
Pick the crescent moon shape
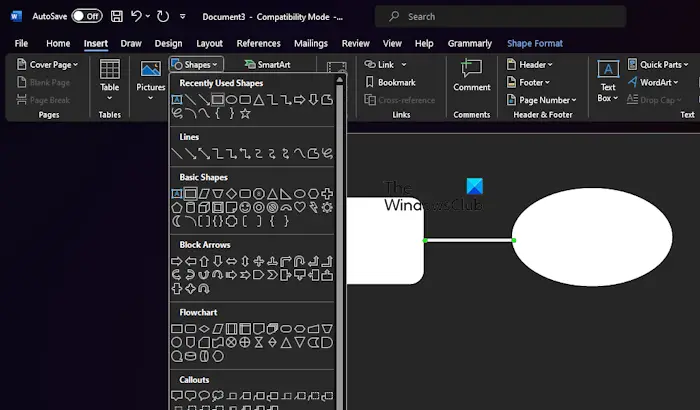[177, 221]
